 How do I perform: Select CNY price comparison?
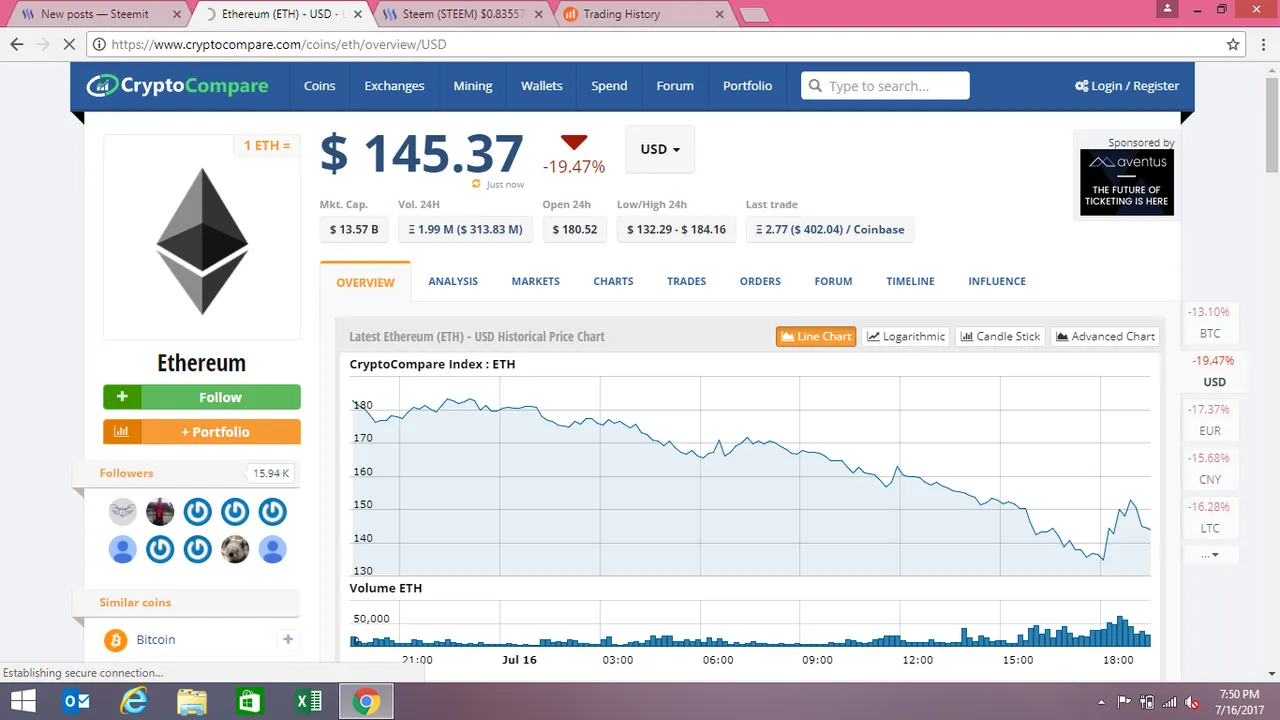pos(1210,469)
